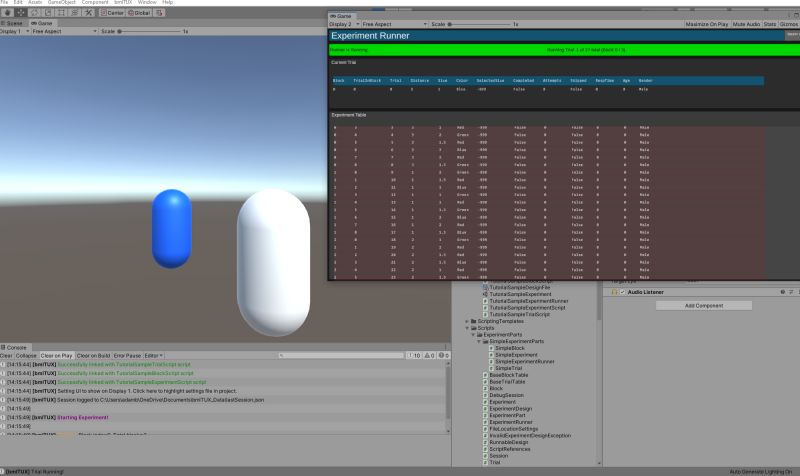The width and height of the screenshot is (800, 476).
Task: Adjust the Display 2 Game view Scale slider
Action: pos(480,24)
